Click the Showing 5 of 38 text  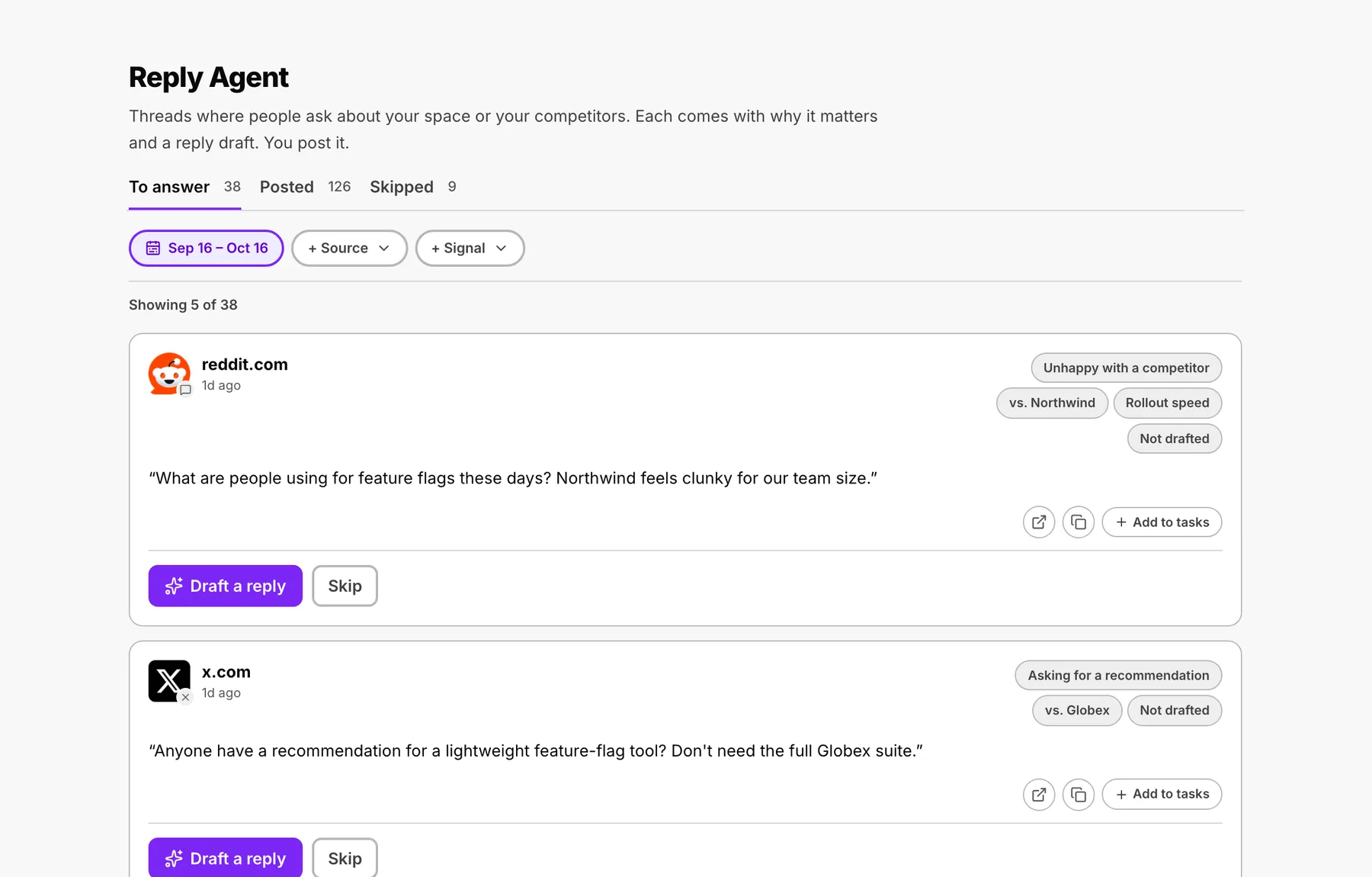(x=183, y=305)
